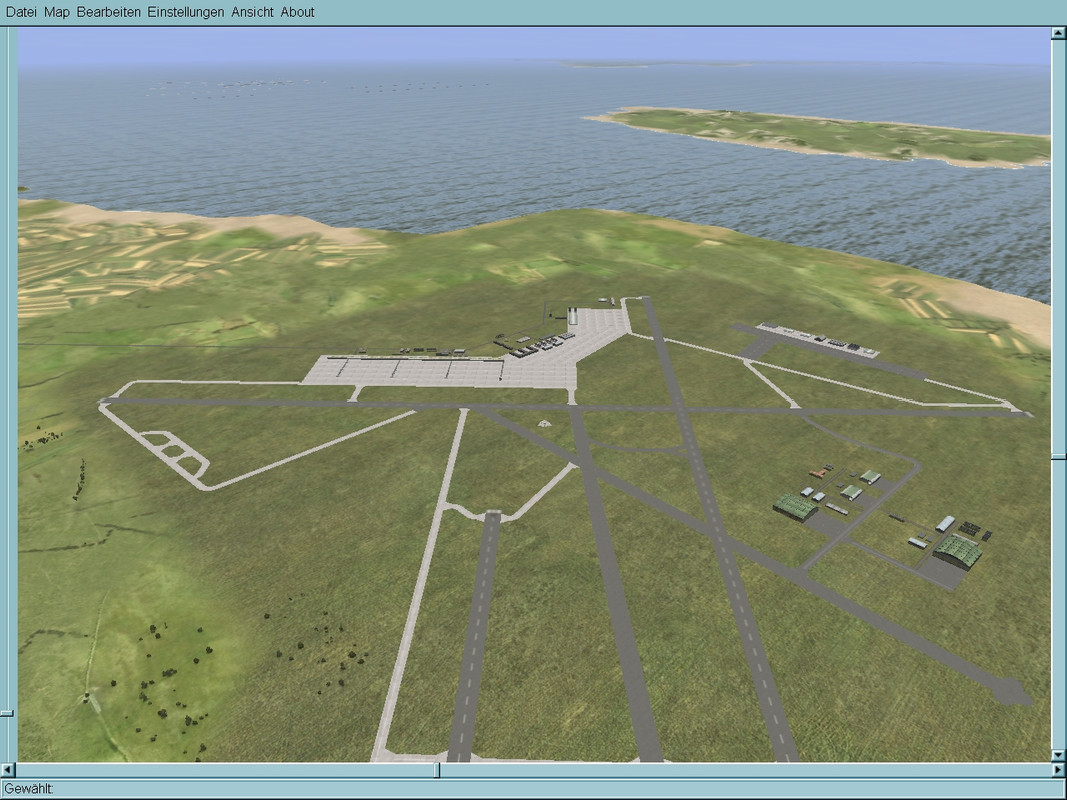1067x800 pixels.
Task: Click the vertical scrollbar up arrow
Action: point(1059,33)
